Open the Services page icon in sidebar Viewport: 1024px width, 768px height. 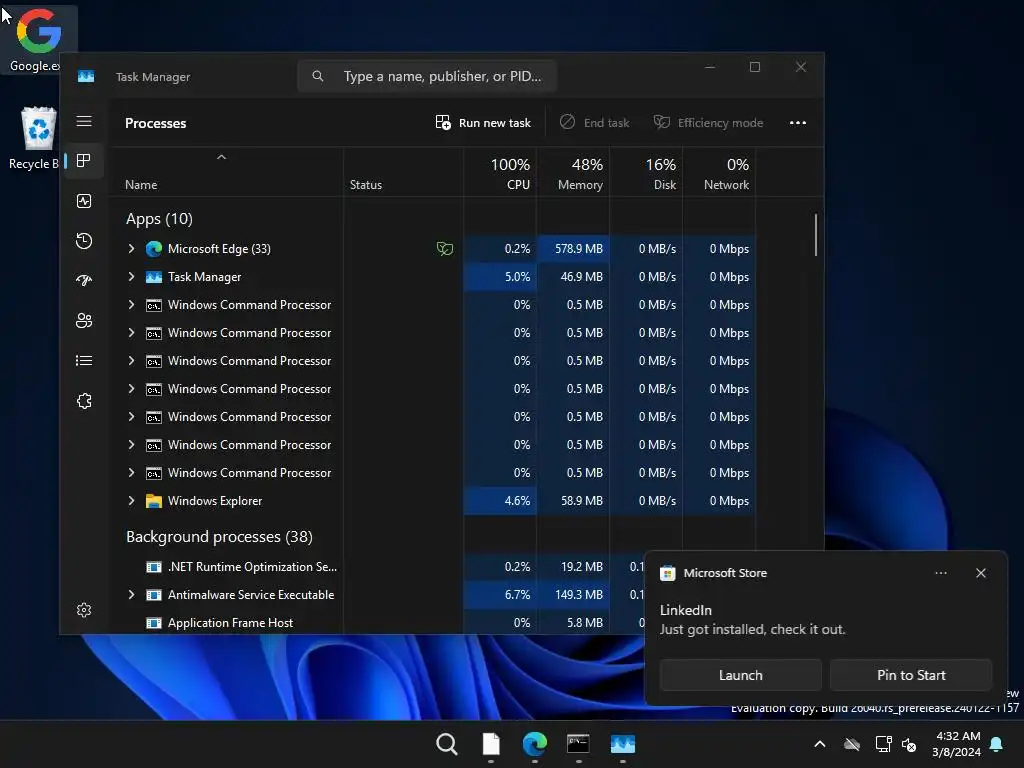click(x=84, y=401)
